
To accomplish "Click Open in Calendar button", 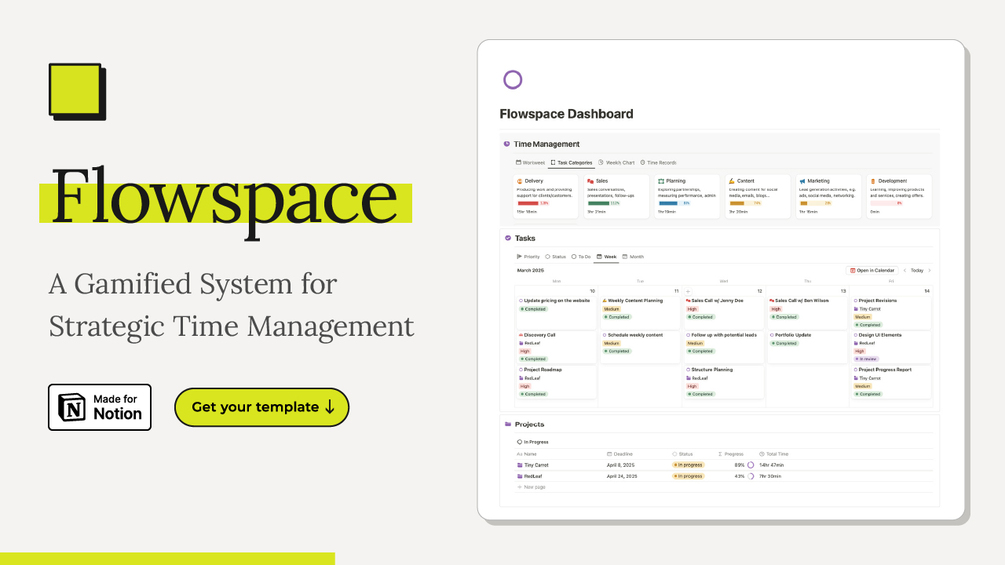I will 872,270.
